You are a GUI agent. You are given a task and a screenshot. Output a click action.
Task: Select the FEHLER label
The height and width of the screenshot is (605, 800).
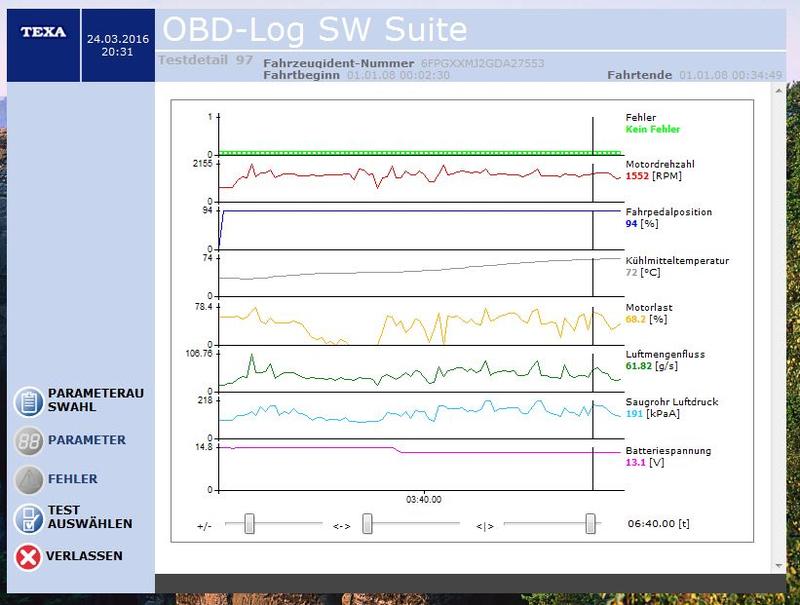point(72,478)
